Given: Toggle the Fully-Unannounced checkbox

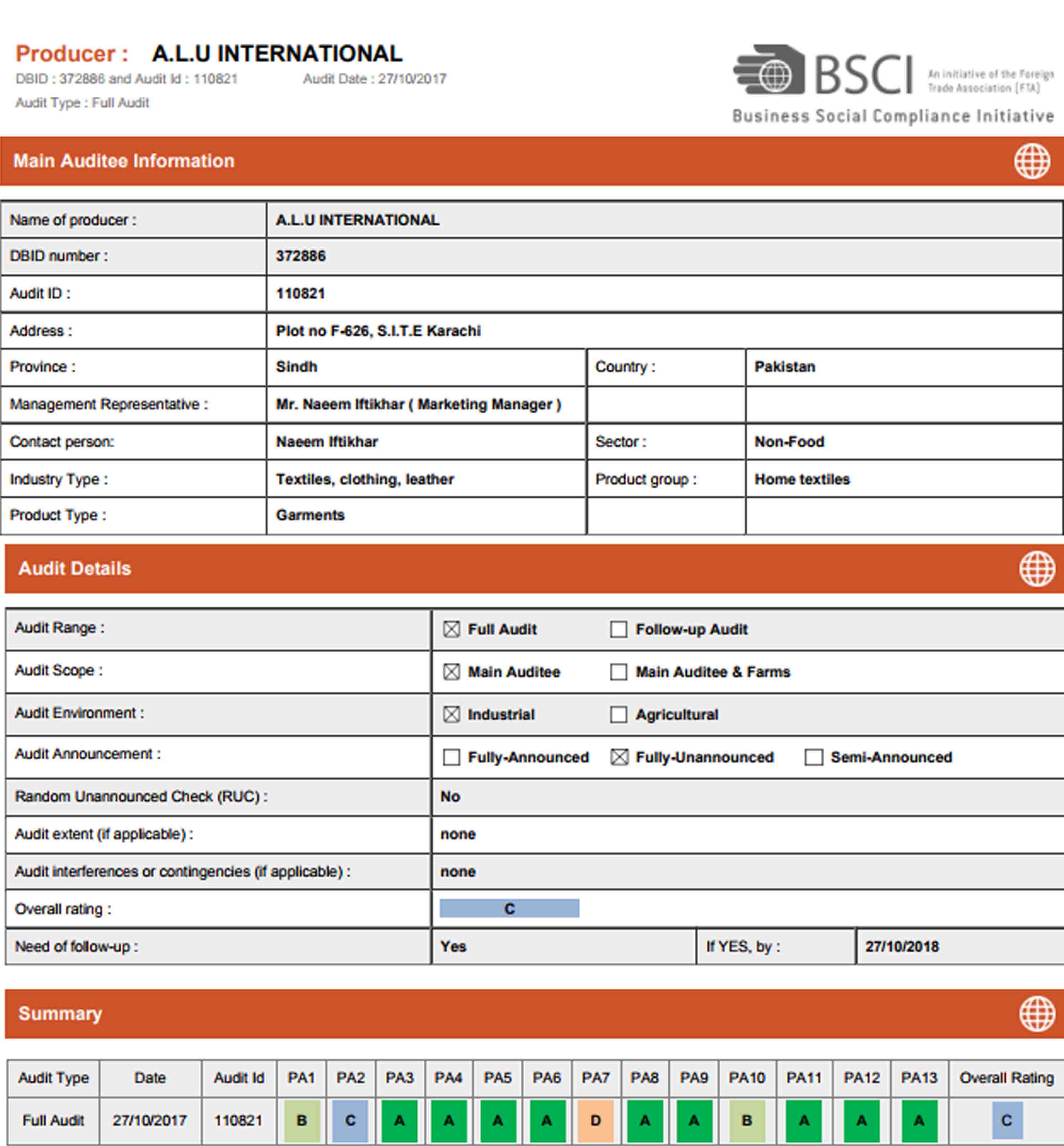Looking at the screenshot, I should (x=619, y=757).
